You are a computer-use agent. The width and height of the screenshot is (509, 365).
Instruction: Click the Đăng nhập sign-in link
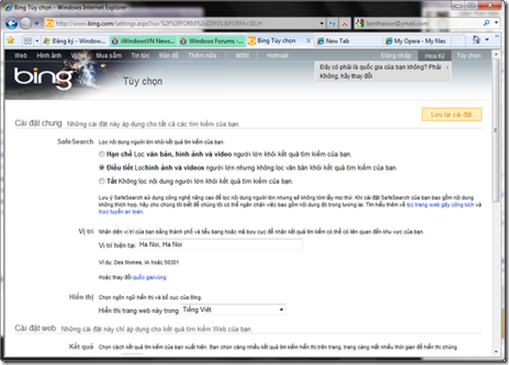396,56
